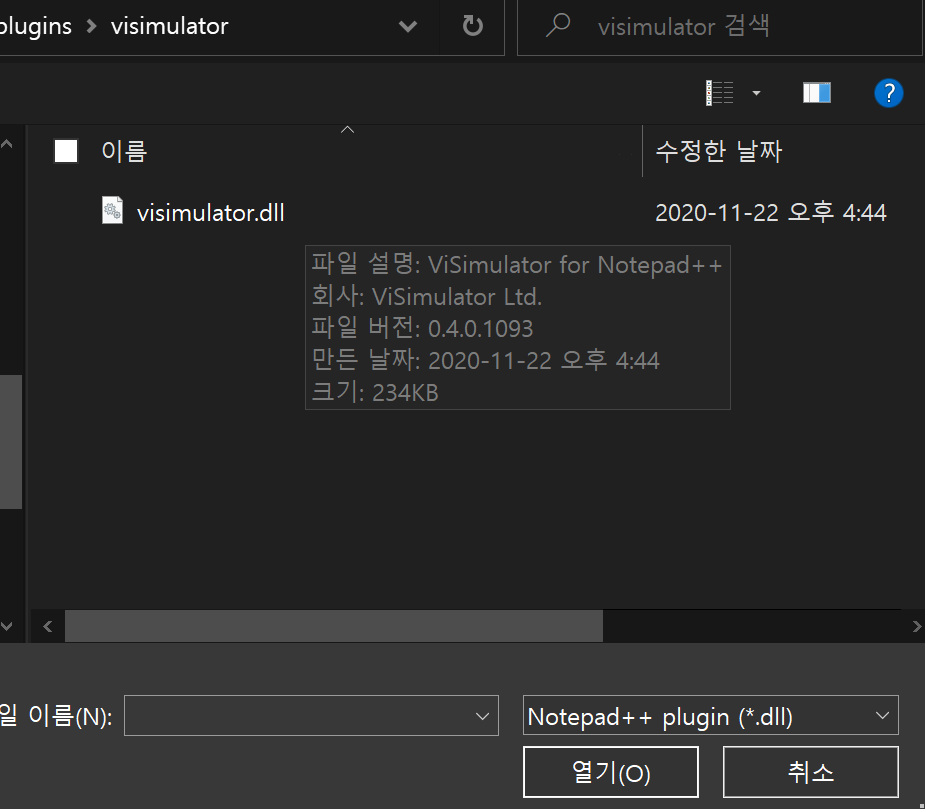The image size is (925, 809).
Task: Click the horizontal scrollbar right arrow
Action: click(x=916, y=626)
